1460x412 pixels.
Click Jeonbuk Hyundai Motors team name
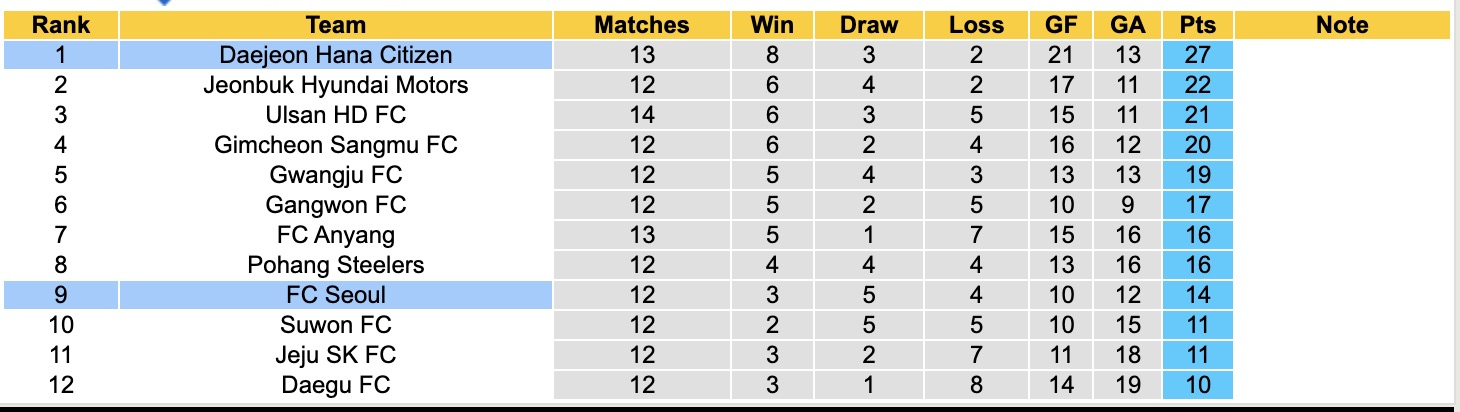click(336, 85)
